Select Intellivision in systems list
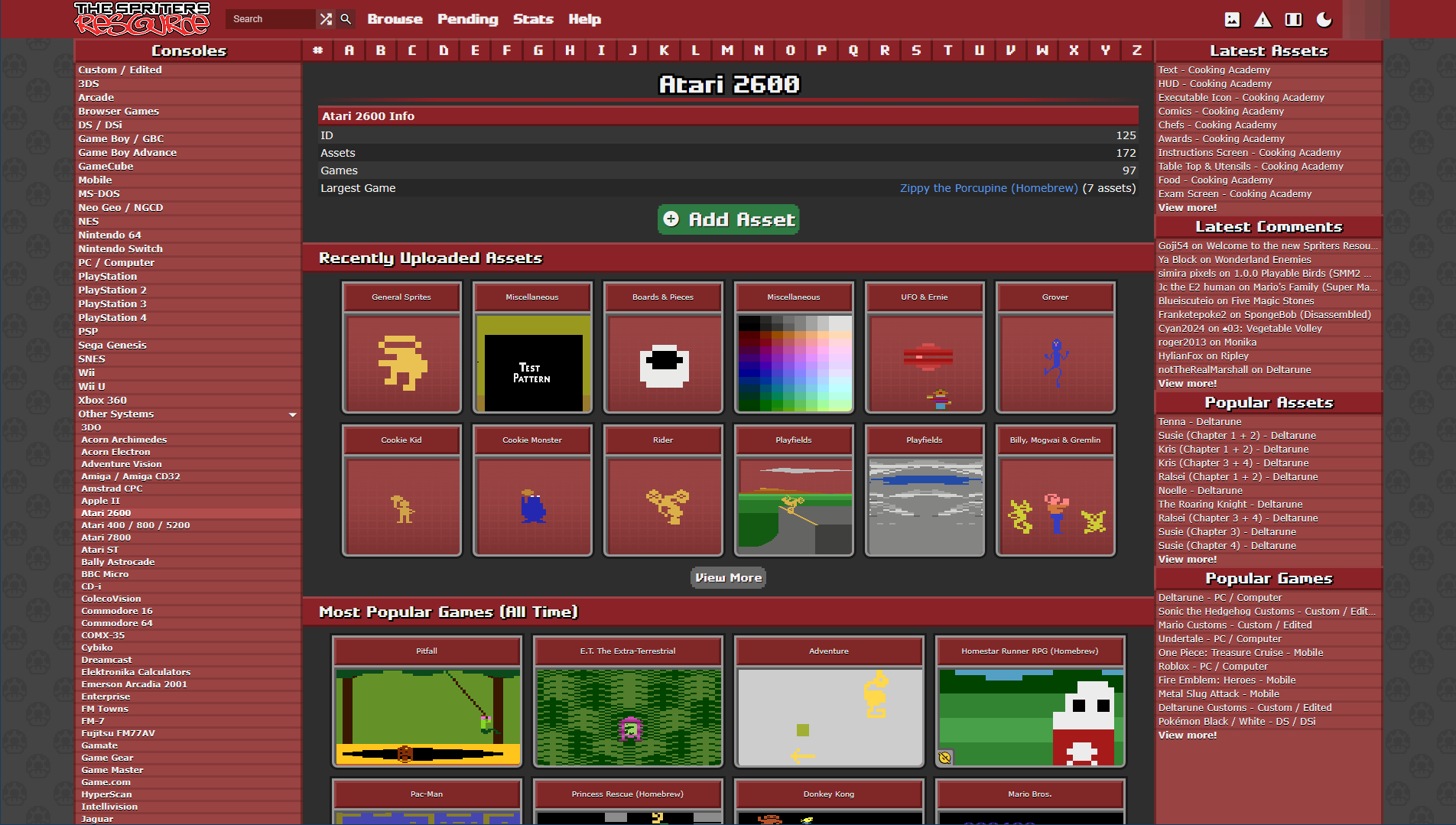 (x=110, y=807)
